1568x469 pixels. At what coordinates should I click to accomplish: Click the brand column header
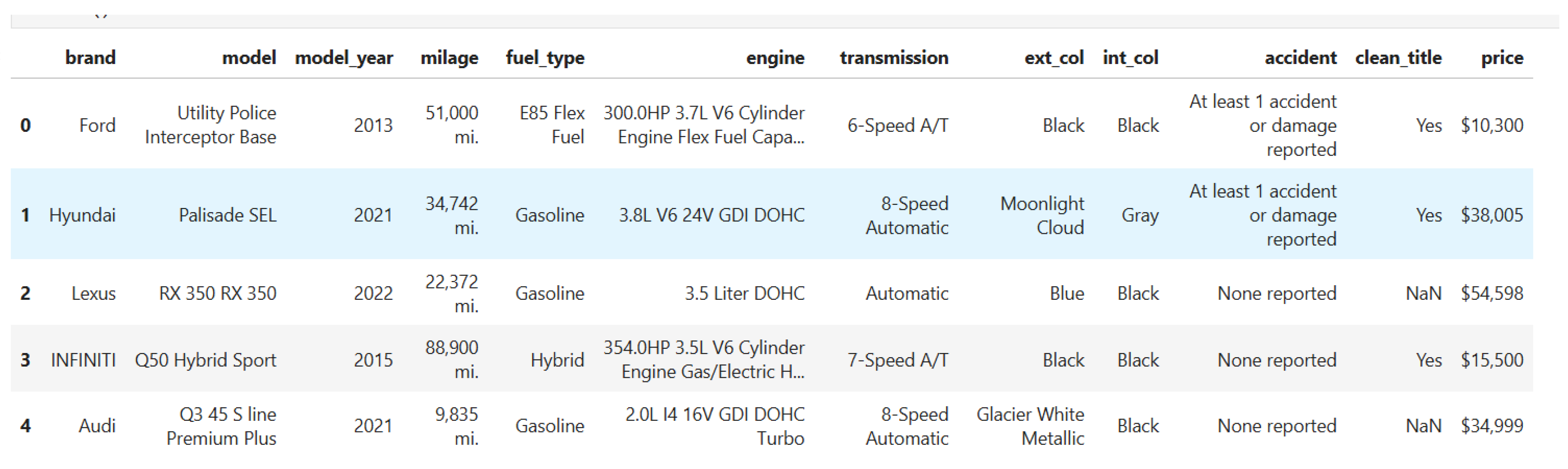pos(90,57)
